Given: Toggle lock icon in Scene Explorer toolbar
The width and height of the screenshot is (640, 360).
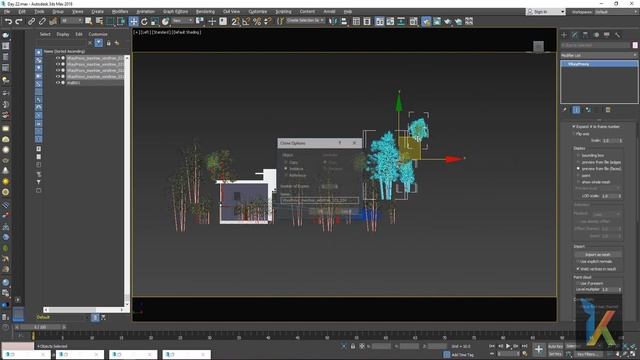Looking at the screenshot, I should [109, 42].
